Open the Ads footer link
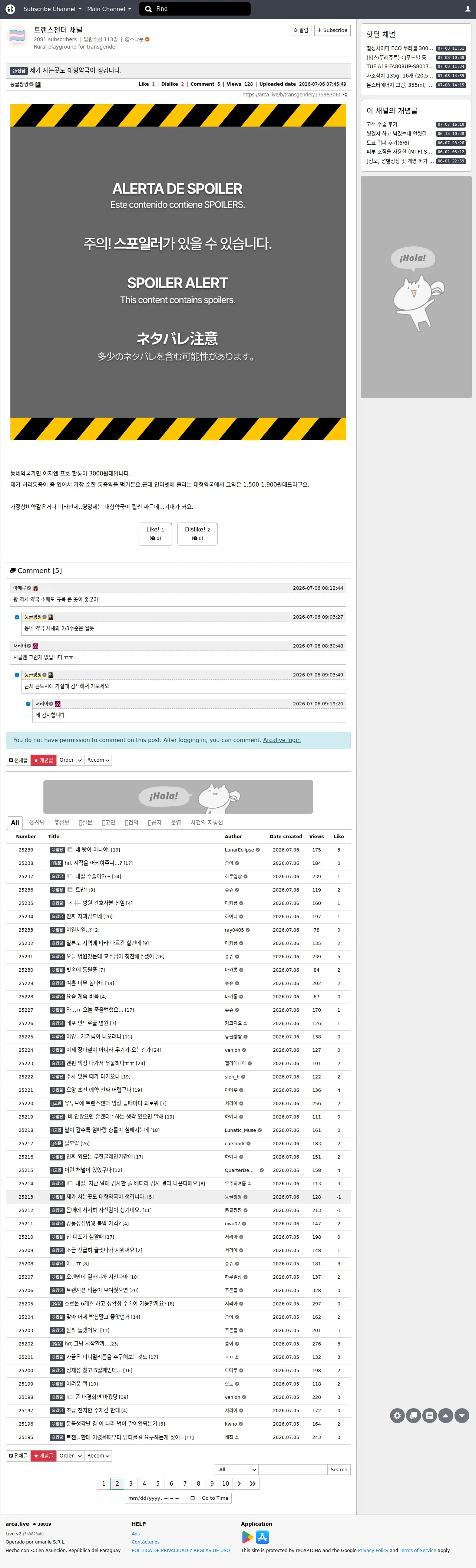The width and height of the screenshot is (476, 1568). [x=136, y=1533]
